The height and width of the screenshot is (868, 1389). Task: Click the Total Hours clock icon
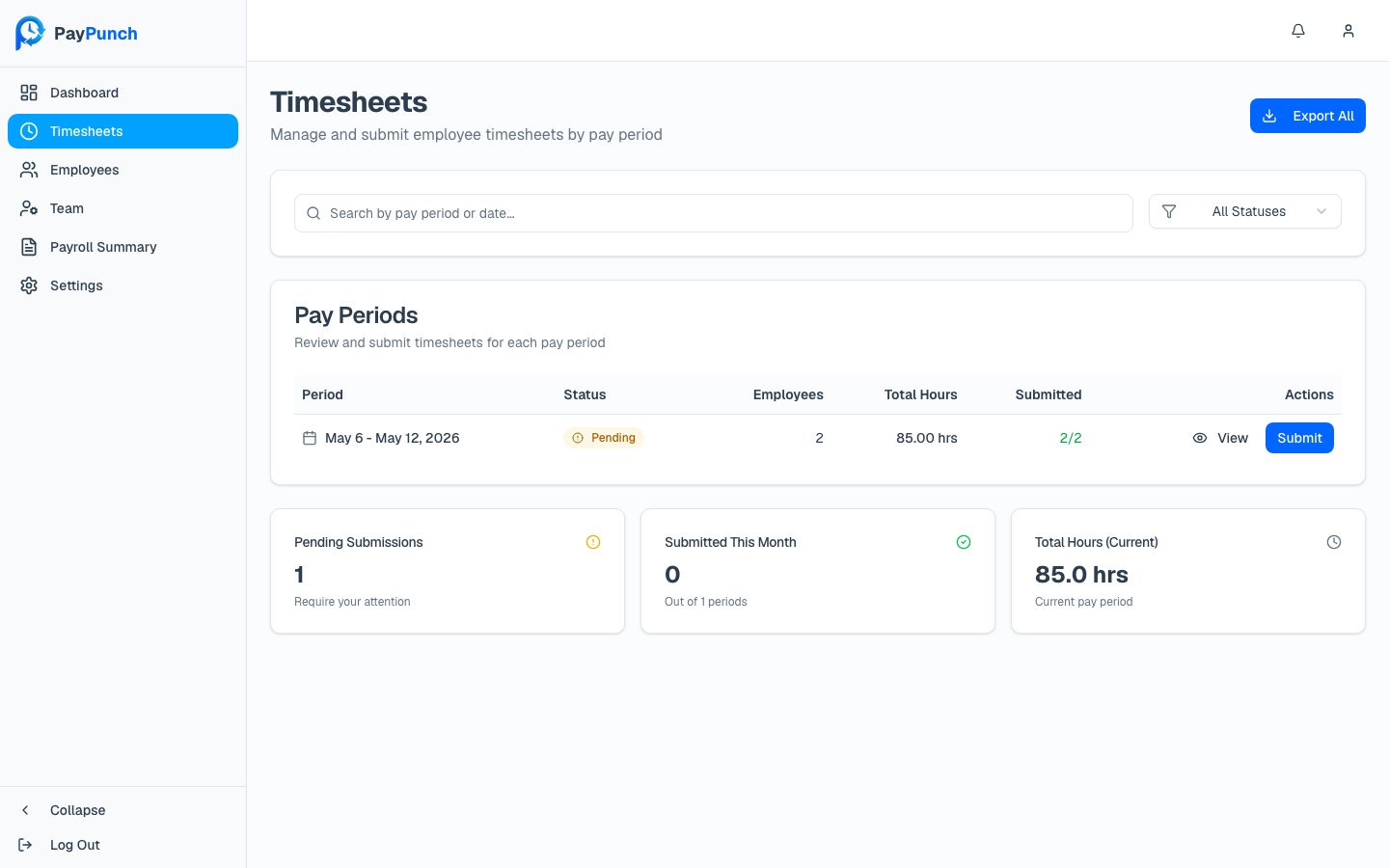pyautogui.click(x=1334, y=542)
